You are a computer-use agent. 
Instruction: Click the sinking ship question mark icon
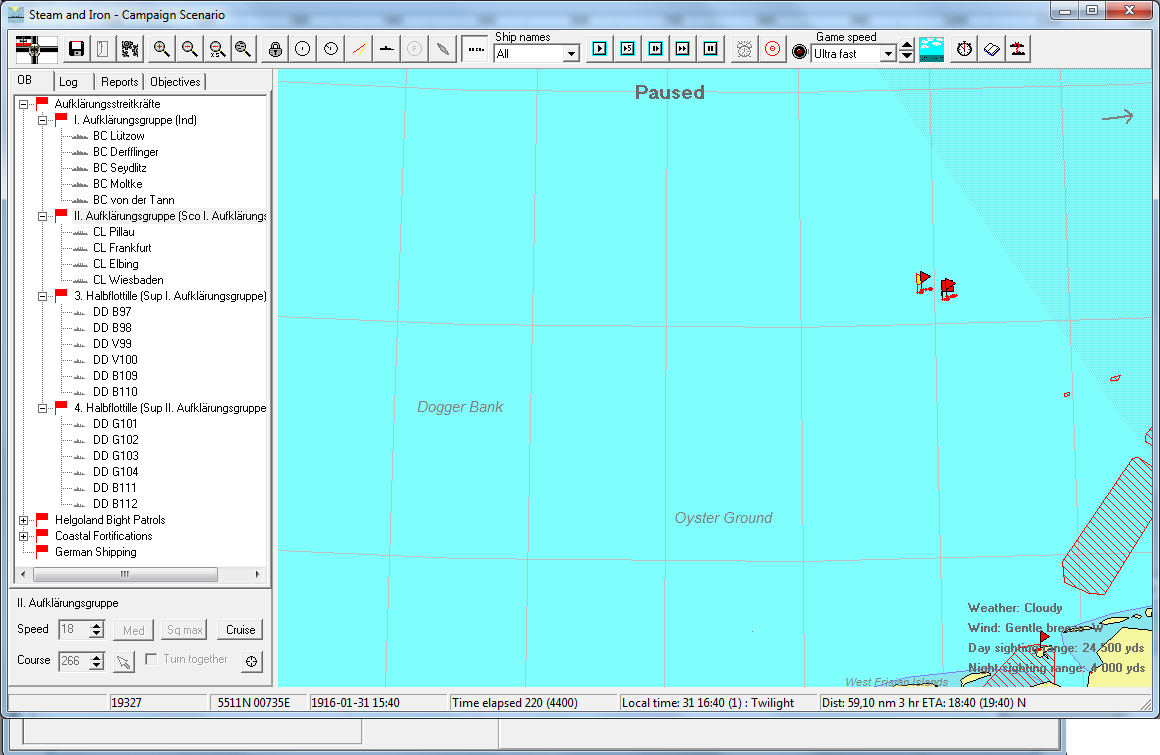(x=1019, y=50)
